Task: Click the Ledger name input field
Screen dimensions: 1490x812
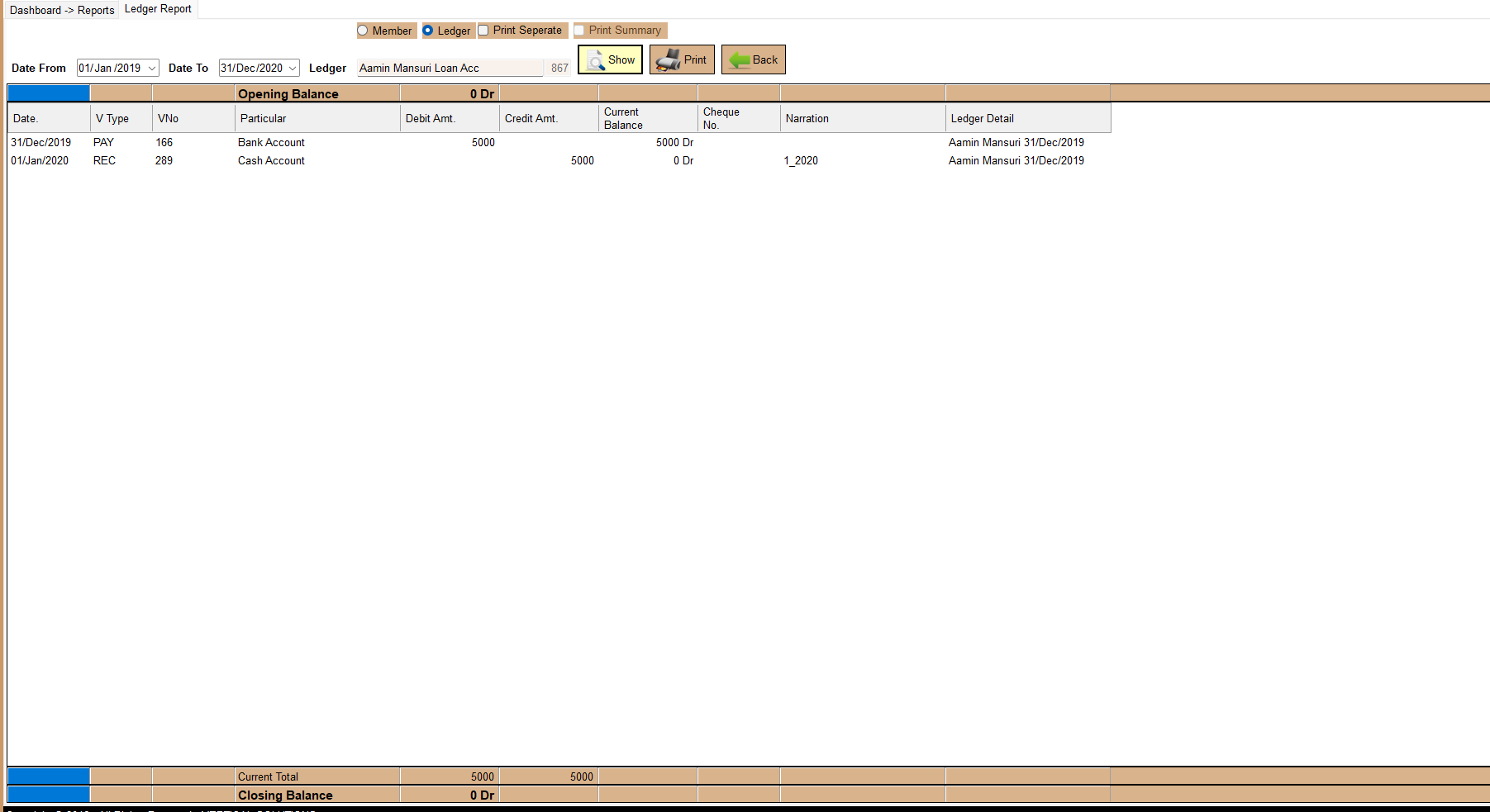Action: click(x=450, y=69)
